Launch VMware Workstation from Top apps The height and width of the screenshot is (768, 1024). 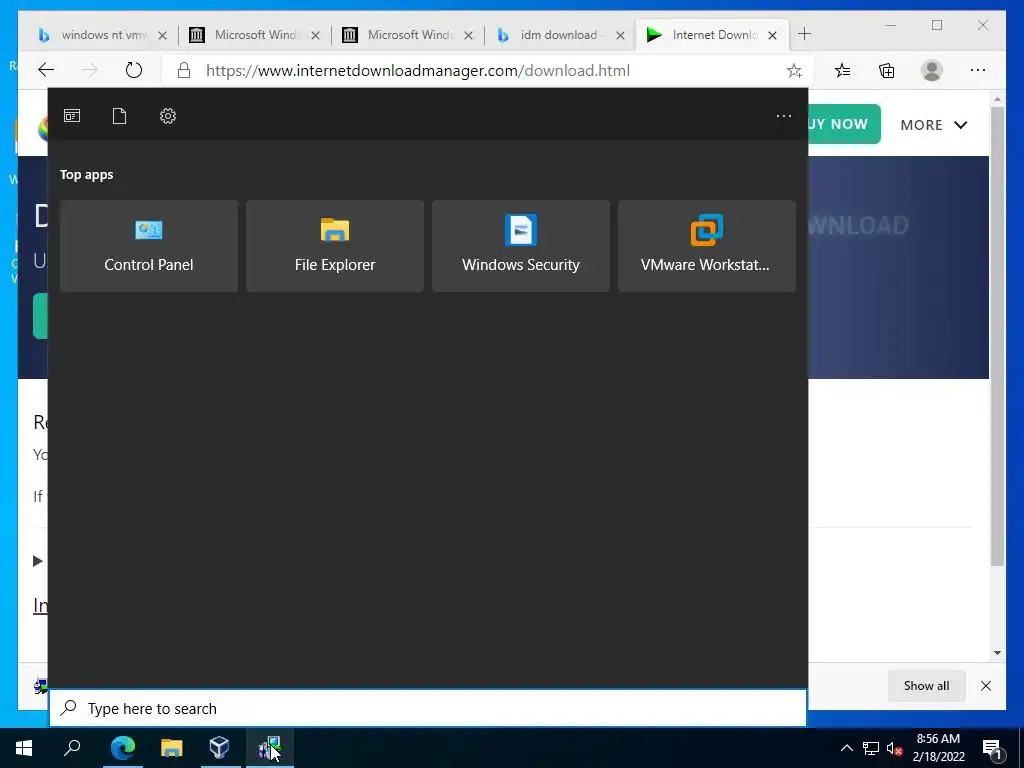707,246
